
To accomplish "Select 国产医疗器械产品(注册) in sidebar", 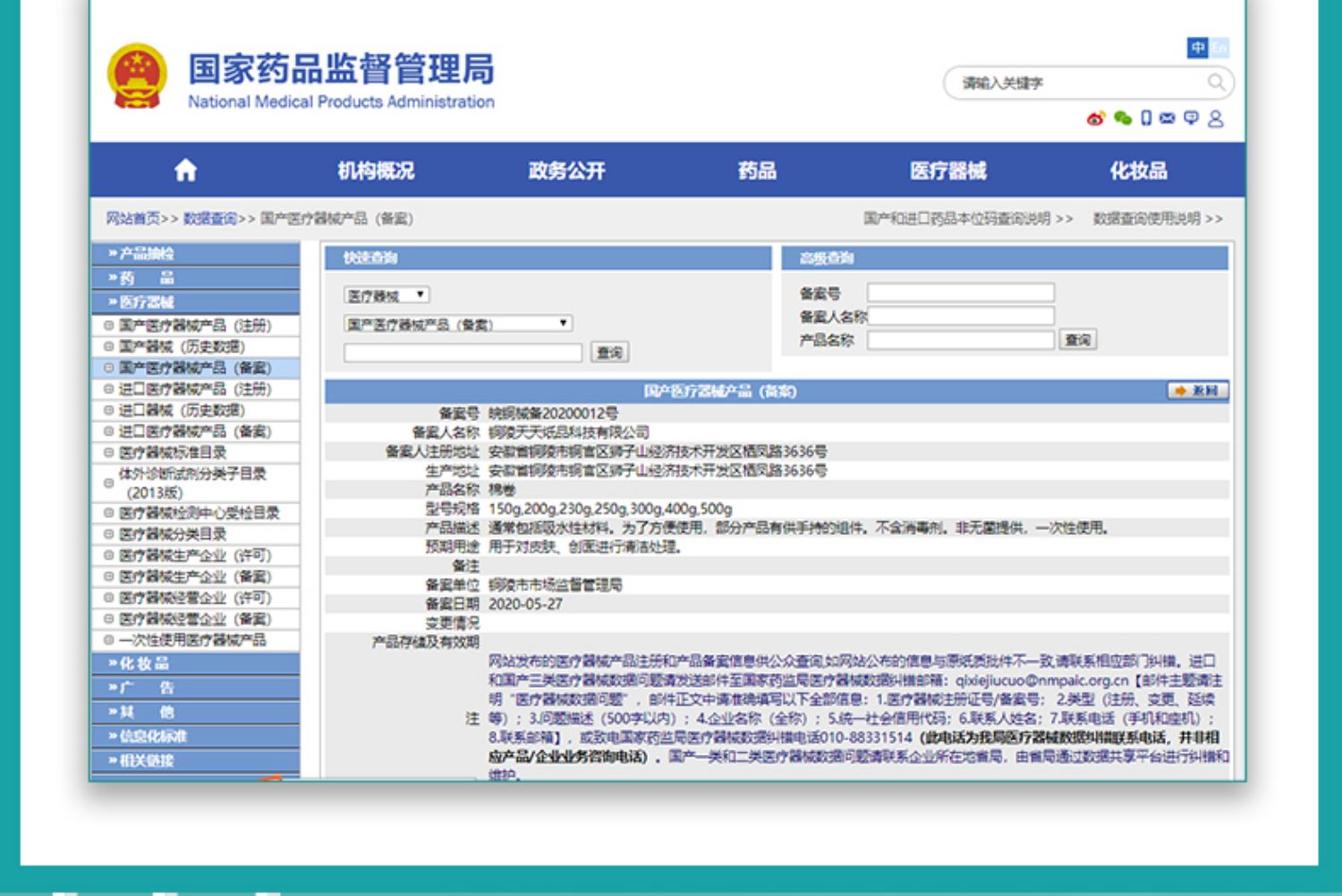I will [x=195, y=325].
